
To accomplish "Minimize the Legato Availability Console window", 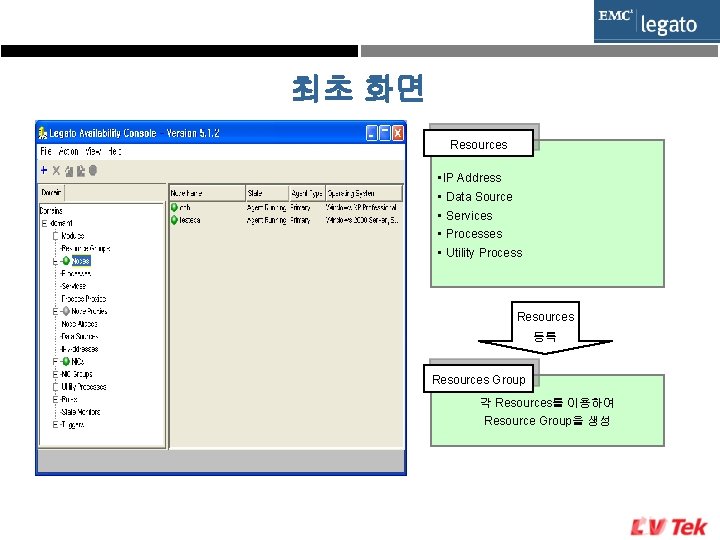I will coord(372,133).
